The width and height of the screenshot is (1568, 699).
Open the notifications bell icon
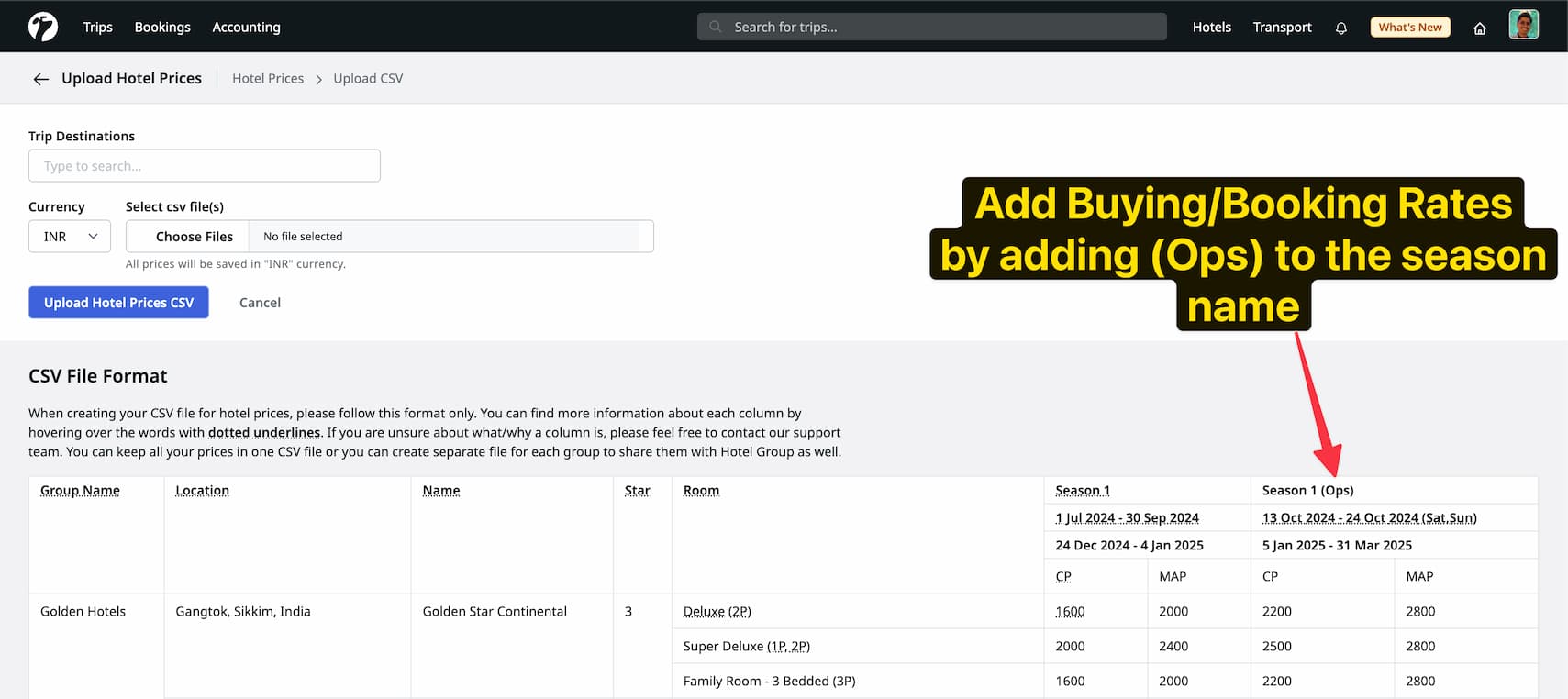1340,28
